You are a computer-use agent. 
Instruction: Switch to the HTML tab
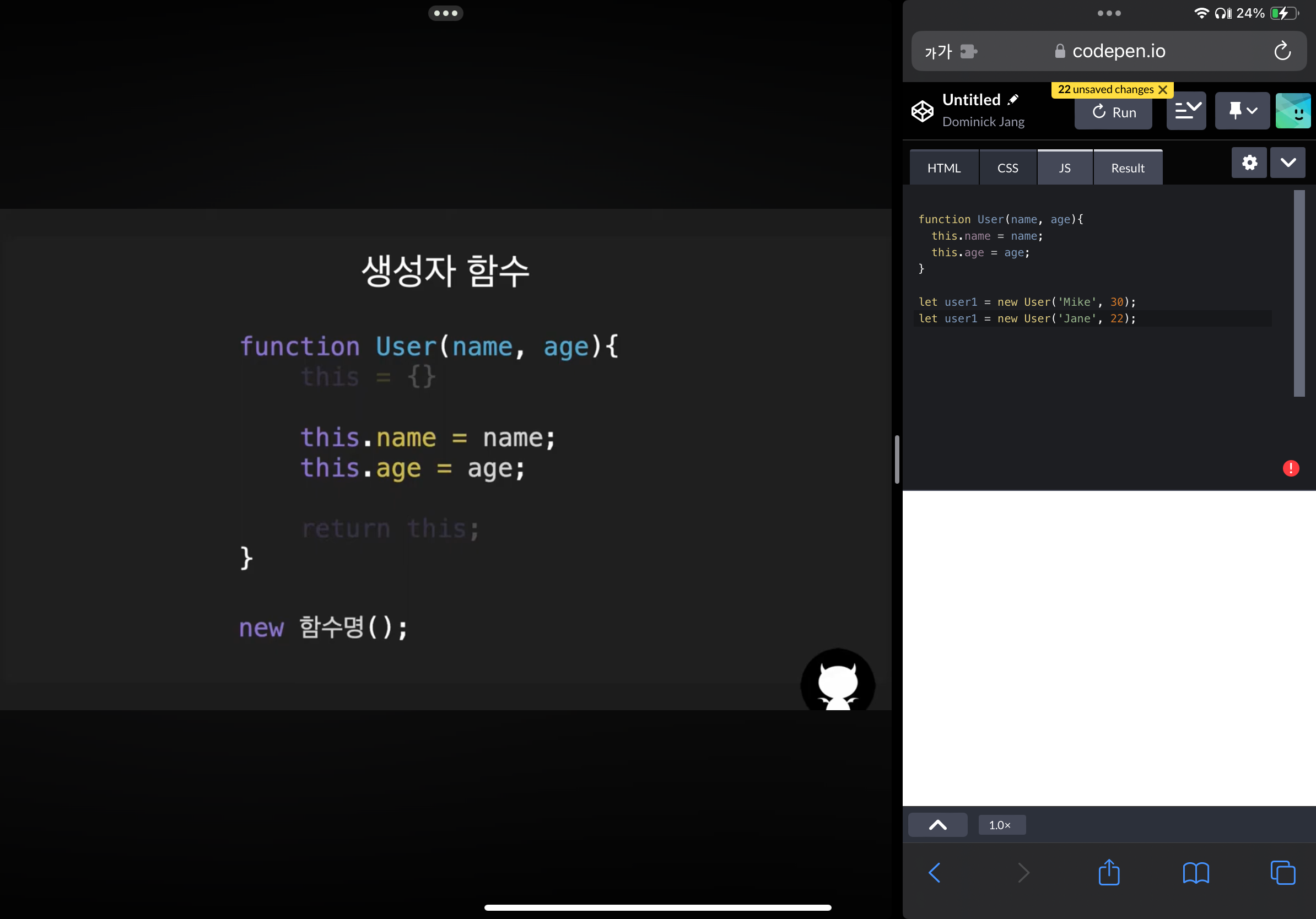pos(943,169)
